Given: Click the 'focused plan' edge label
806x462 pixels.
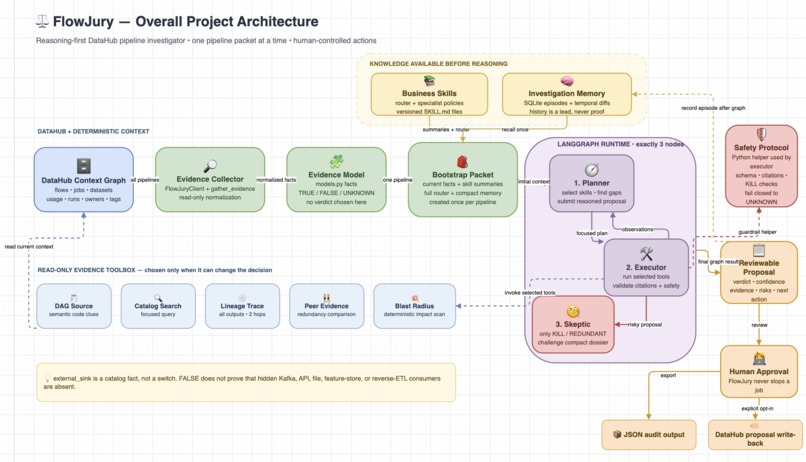Looking at the screenshot, I should tap(592, 233).
